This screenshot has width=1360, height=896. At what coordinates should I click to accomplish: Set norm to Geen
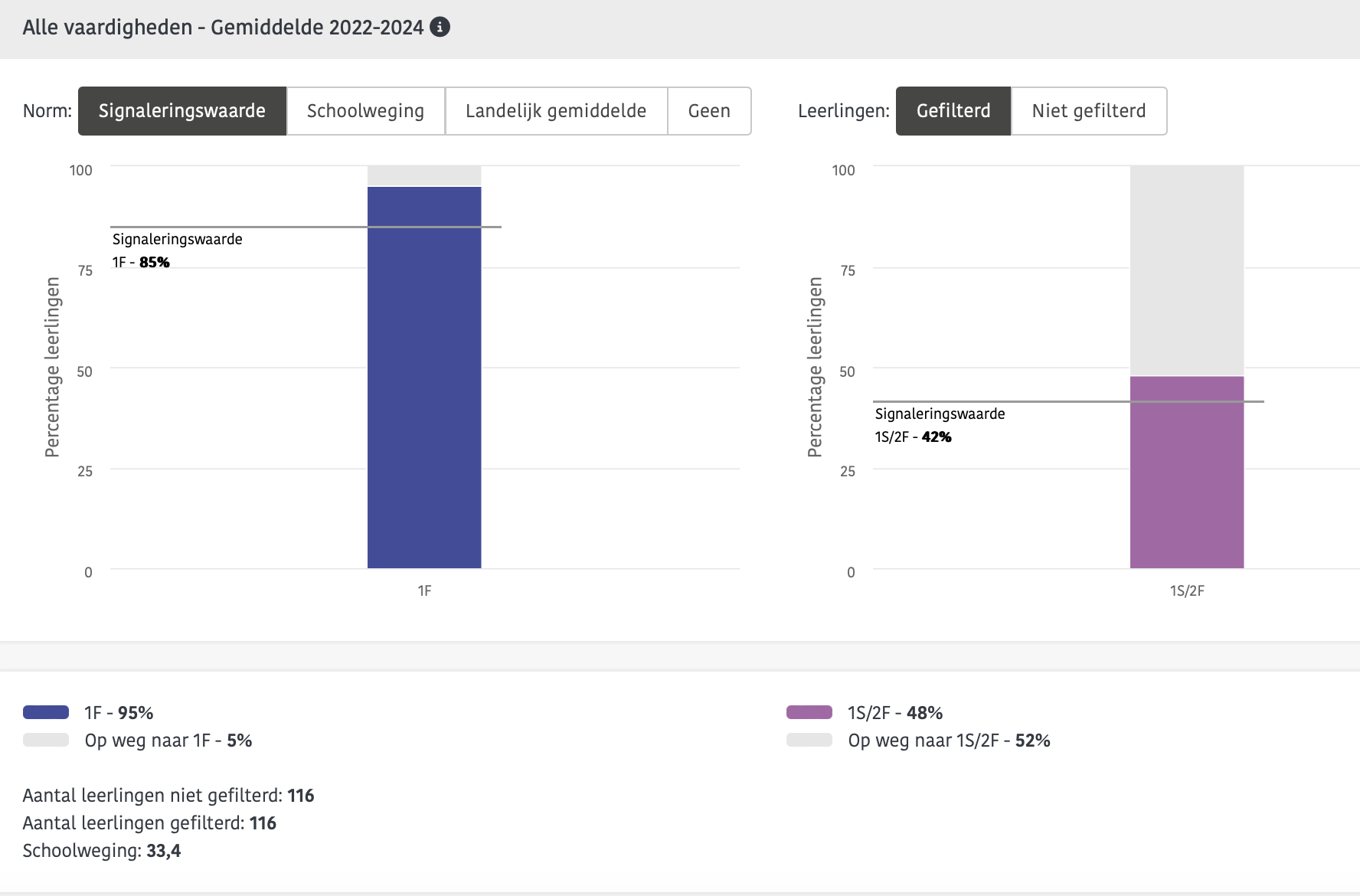pyautogui.click(x=709, y=111)
